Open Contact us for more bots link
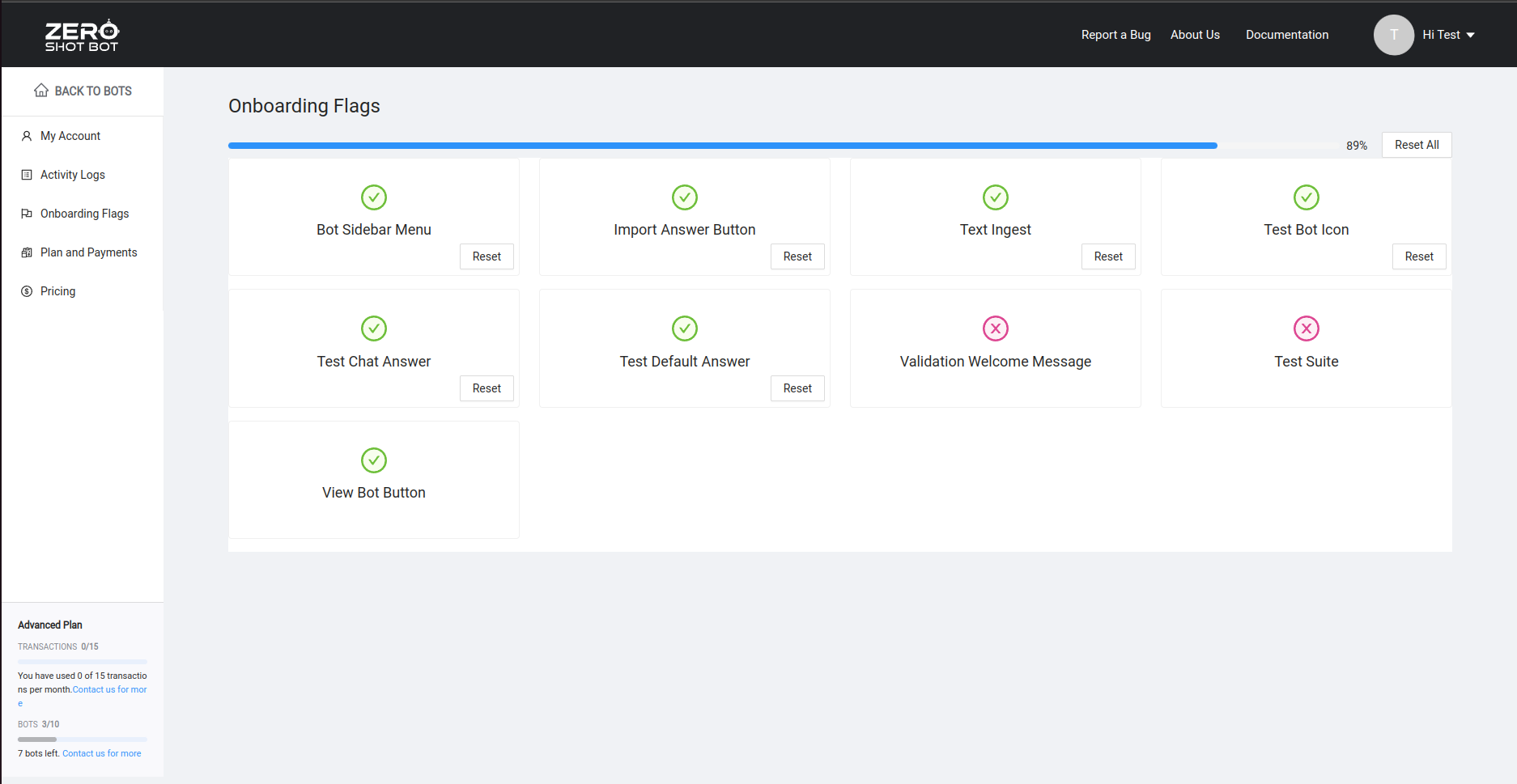Image resolution: width=1517 pixels, height=784 pixels. [x=101, y=752]
